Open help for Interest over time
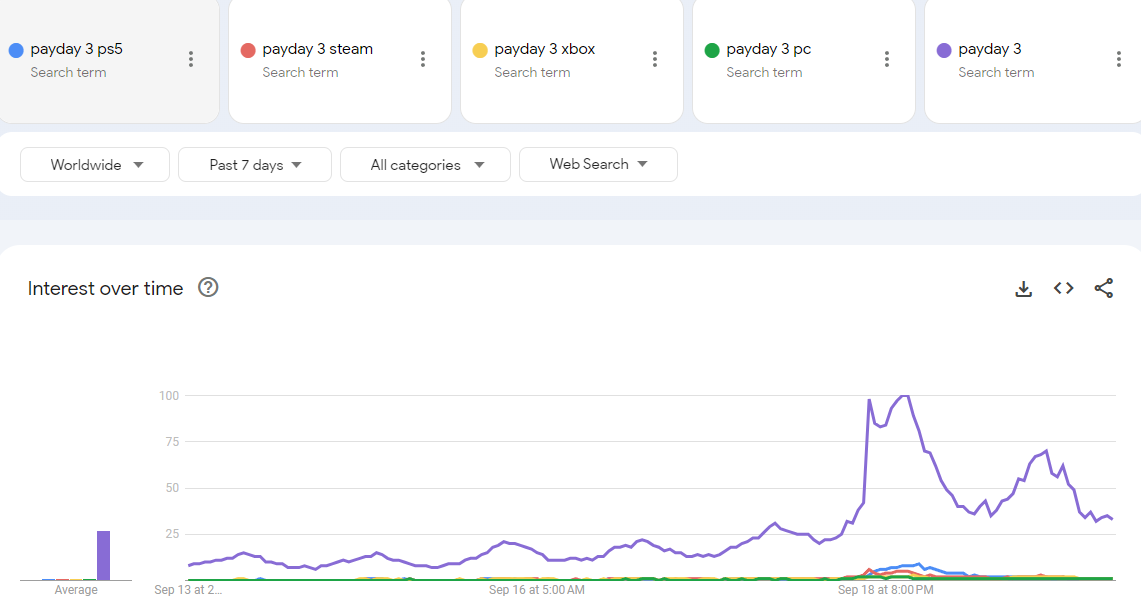The height and width of the screenshot is (604, 1141). [x=208, y=287]
